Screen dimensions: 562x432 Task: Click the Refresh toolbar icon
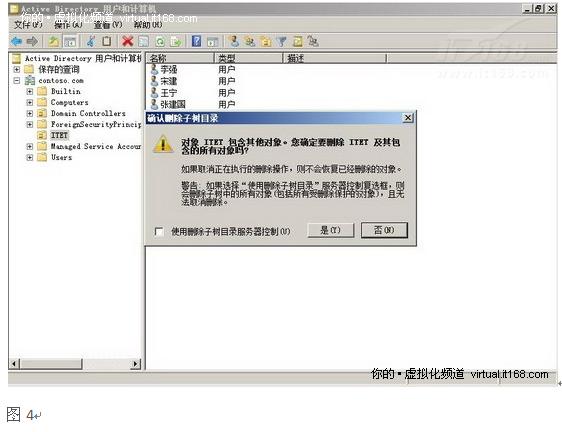160,42
